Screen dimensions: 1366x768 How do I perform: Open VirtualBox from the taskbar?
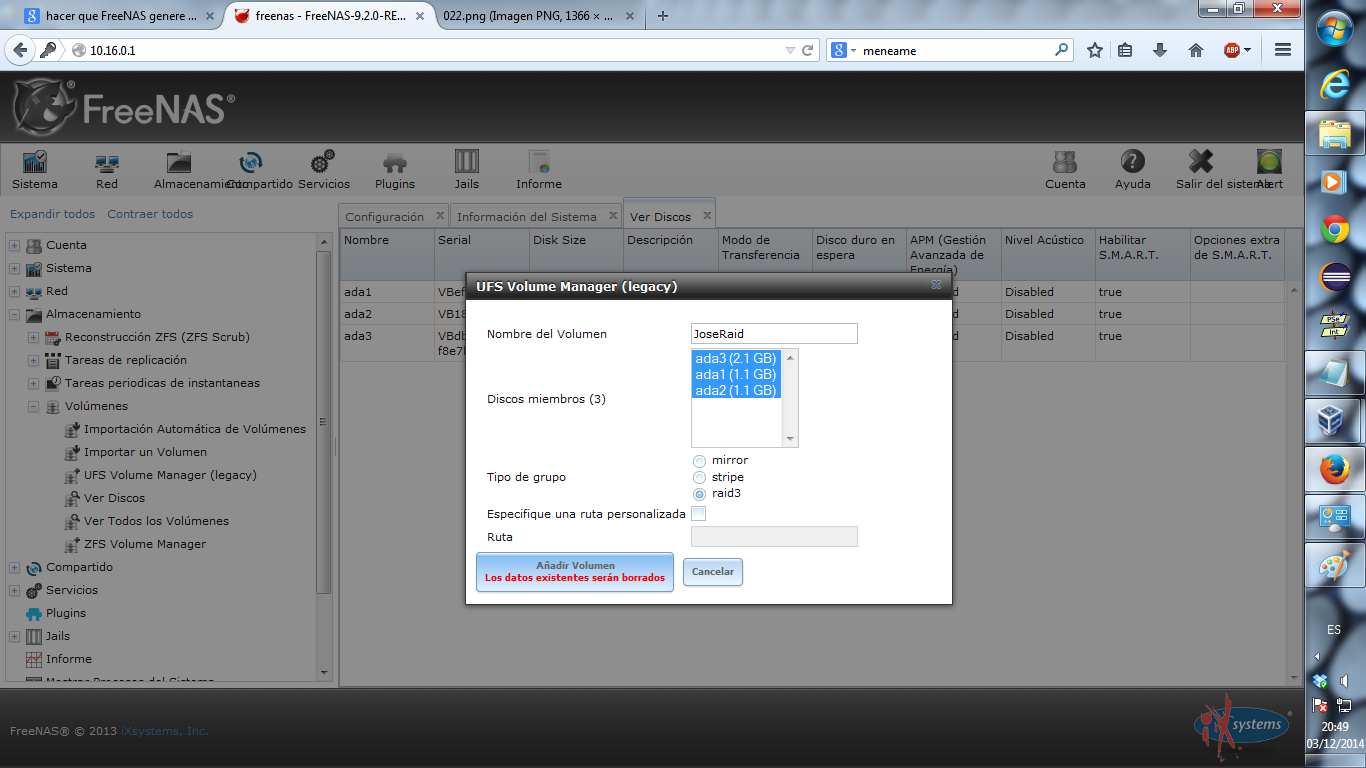1335,420
